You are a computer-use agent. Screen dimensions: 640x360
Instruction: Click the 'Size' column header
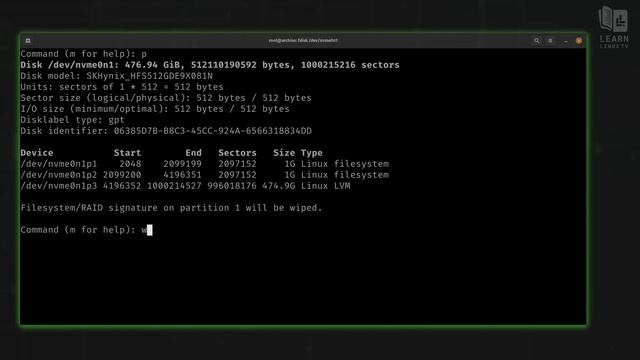[284, 153]
